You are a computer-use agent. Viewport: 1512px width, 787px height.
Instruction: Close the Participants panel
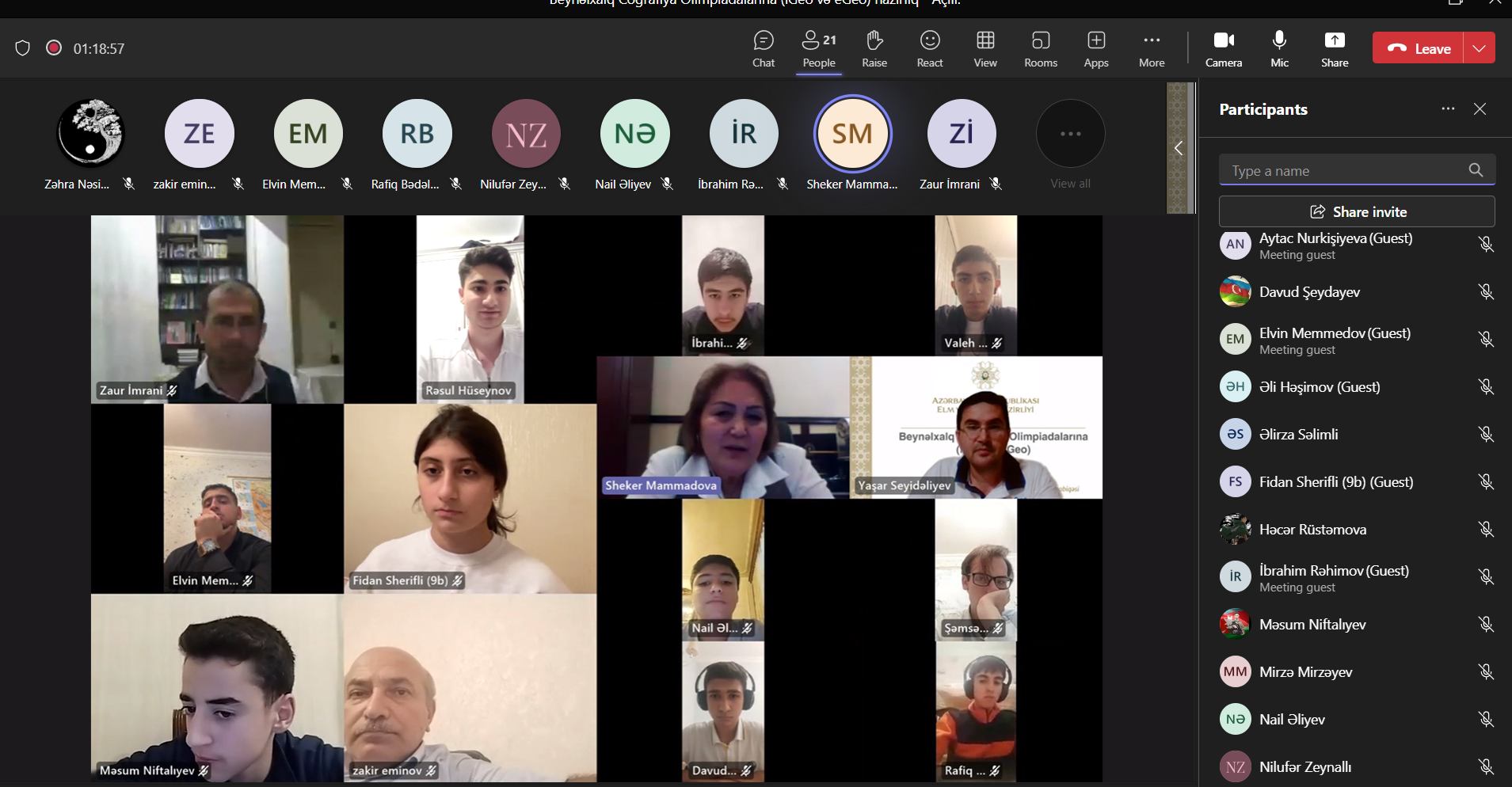click(x=1480, y=109)
